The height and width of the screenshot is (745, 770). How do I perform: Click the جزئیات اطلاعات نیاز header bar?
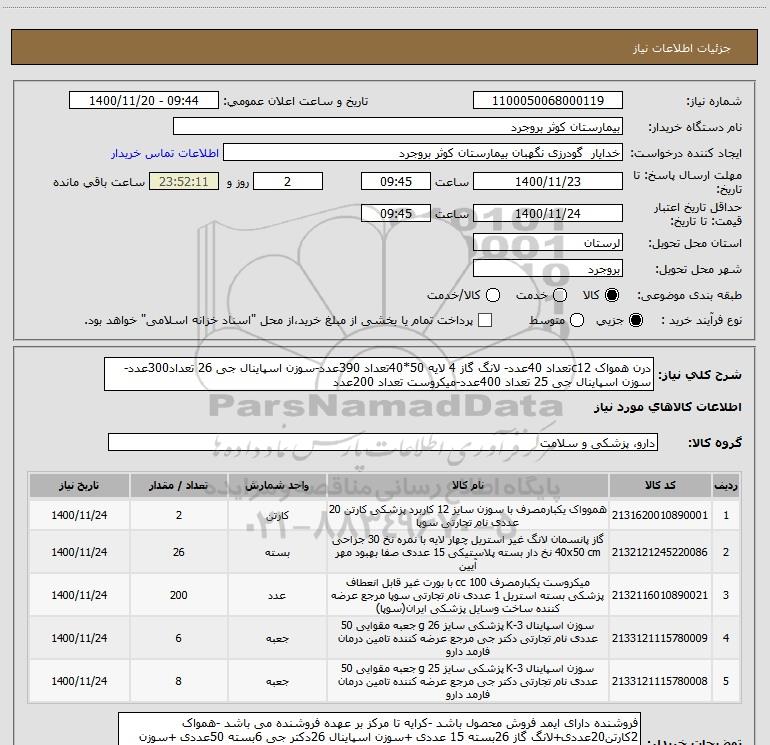click(385, 47)
